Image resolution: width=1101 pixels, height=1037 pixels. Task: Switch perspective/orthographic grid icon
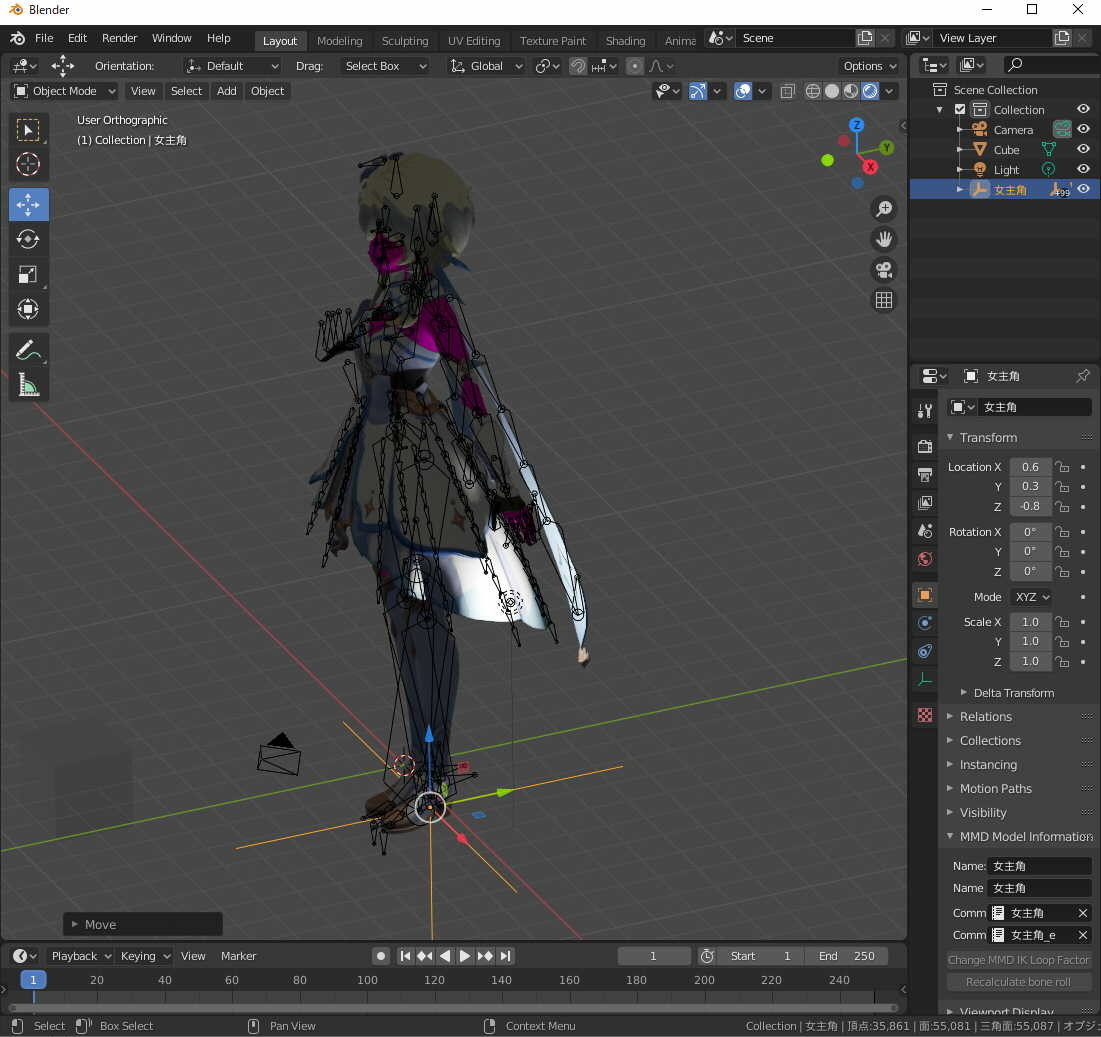coord(884,300)
